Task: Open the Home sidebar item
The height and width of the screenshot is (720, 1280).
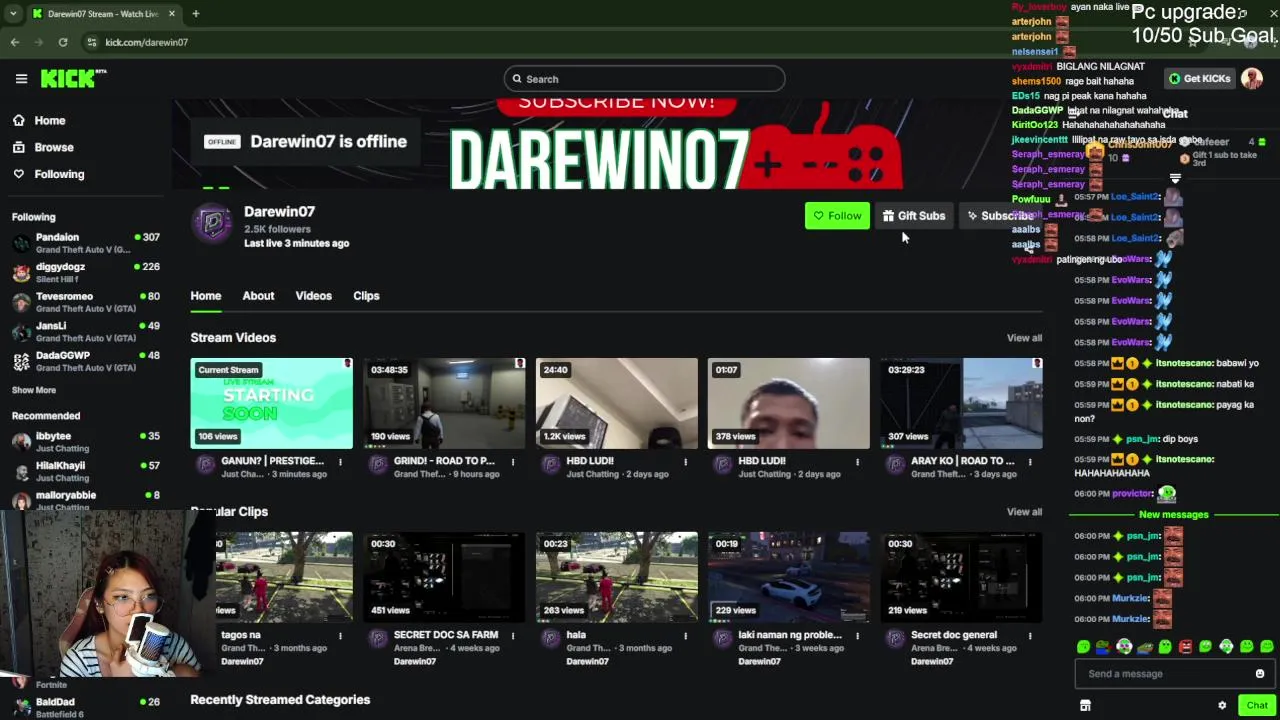Action: coord(40,120)
